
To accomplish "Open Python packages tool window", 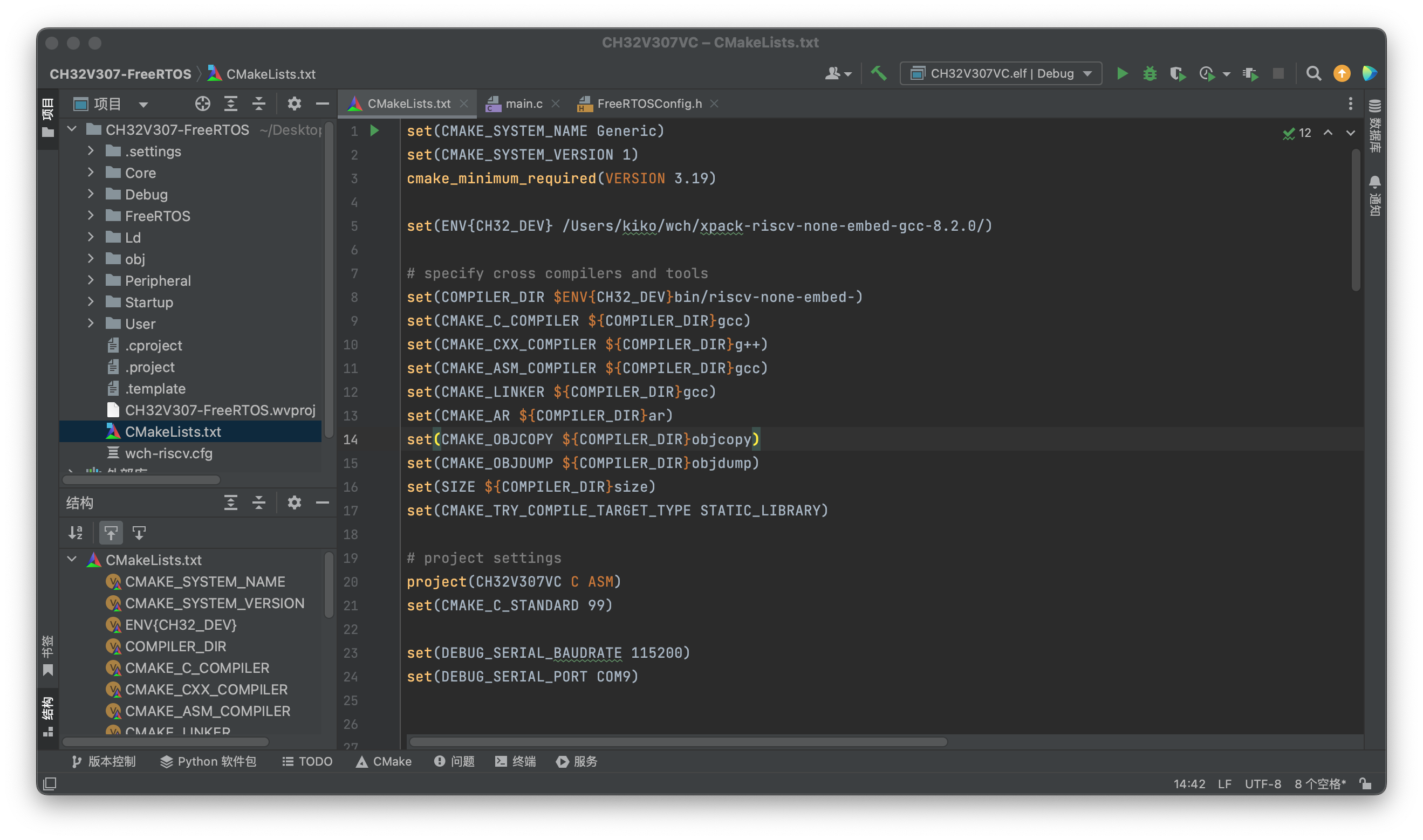I will point(208,762).
